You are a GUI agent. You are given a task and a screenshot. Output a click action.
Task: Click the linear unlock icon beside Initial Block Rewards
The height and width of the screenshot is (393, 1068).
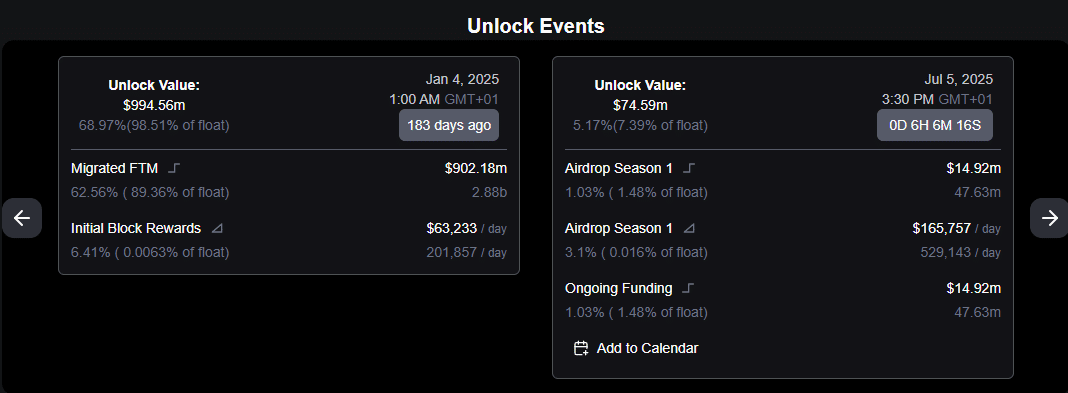point(217,228)
